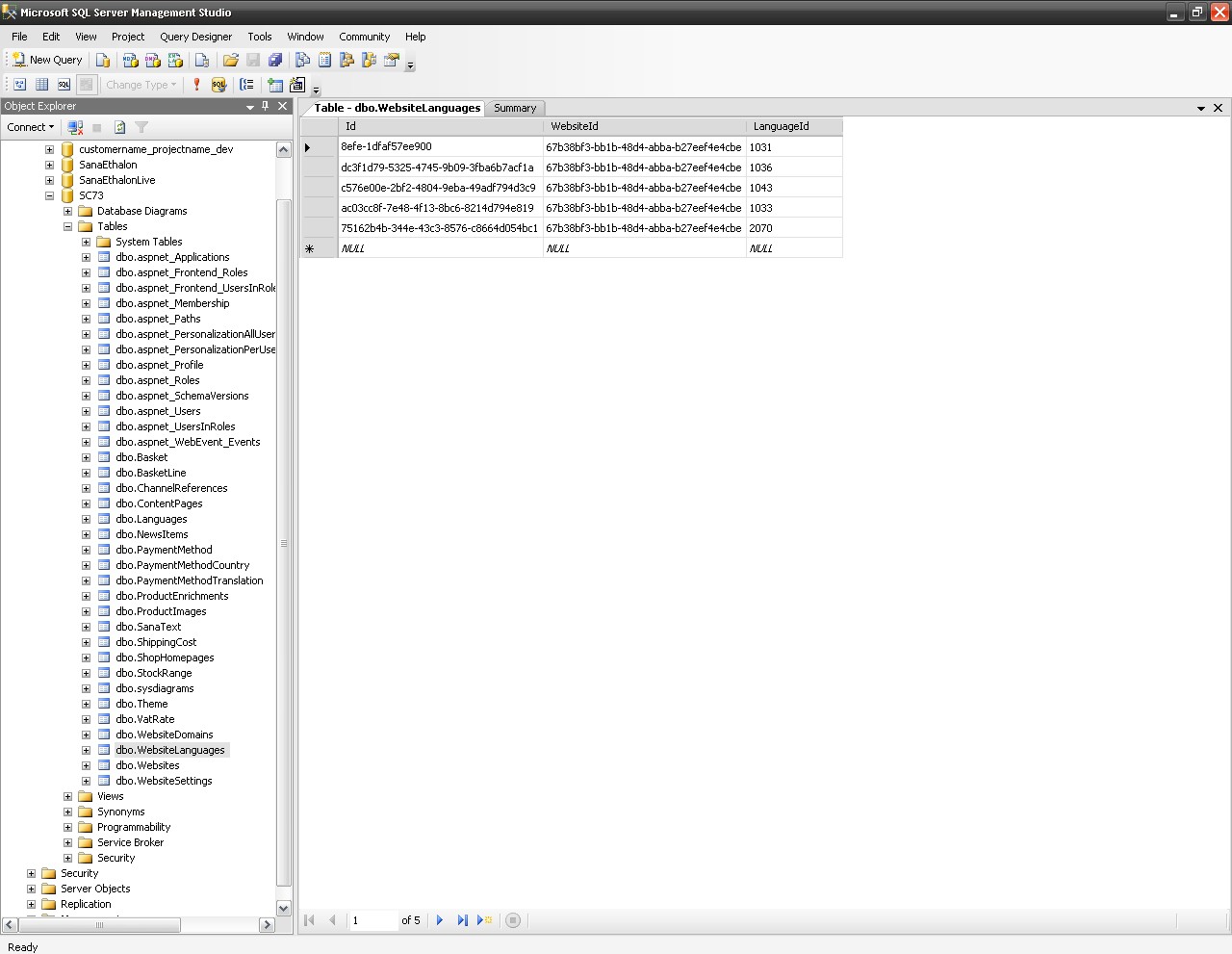Open the File menu

pos(19,37)
